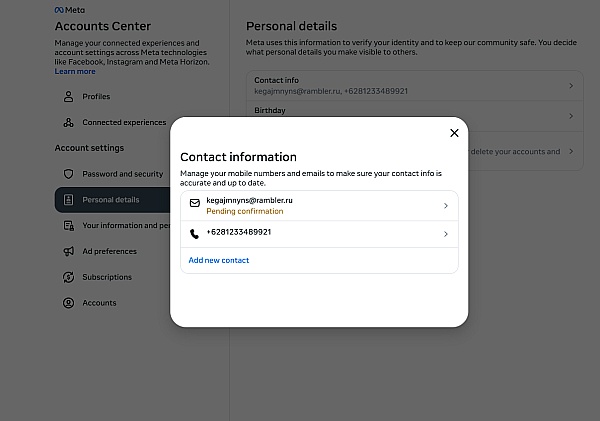Click the Accounts circle icon
Screen dimensions: 600x421
pyautogui.click(x=68, y=303)
